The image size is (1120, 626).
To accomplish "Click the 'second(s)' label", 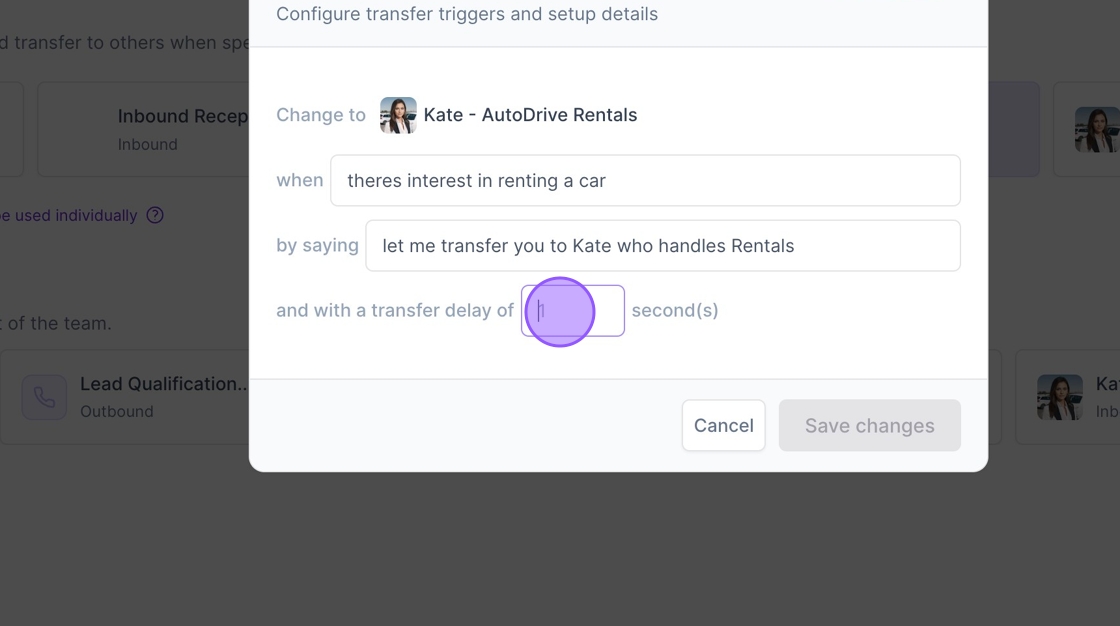I will 675,311.
